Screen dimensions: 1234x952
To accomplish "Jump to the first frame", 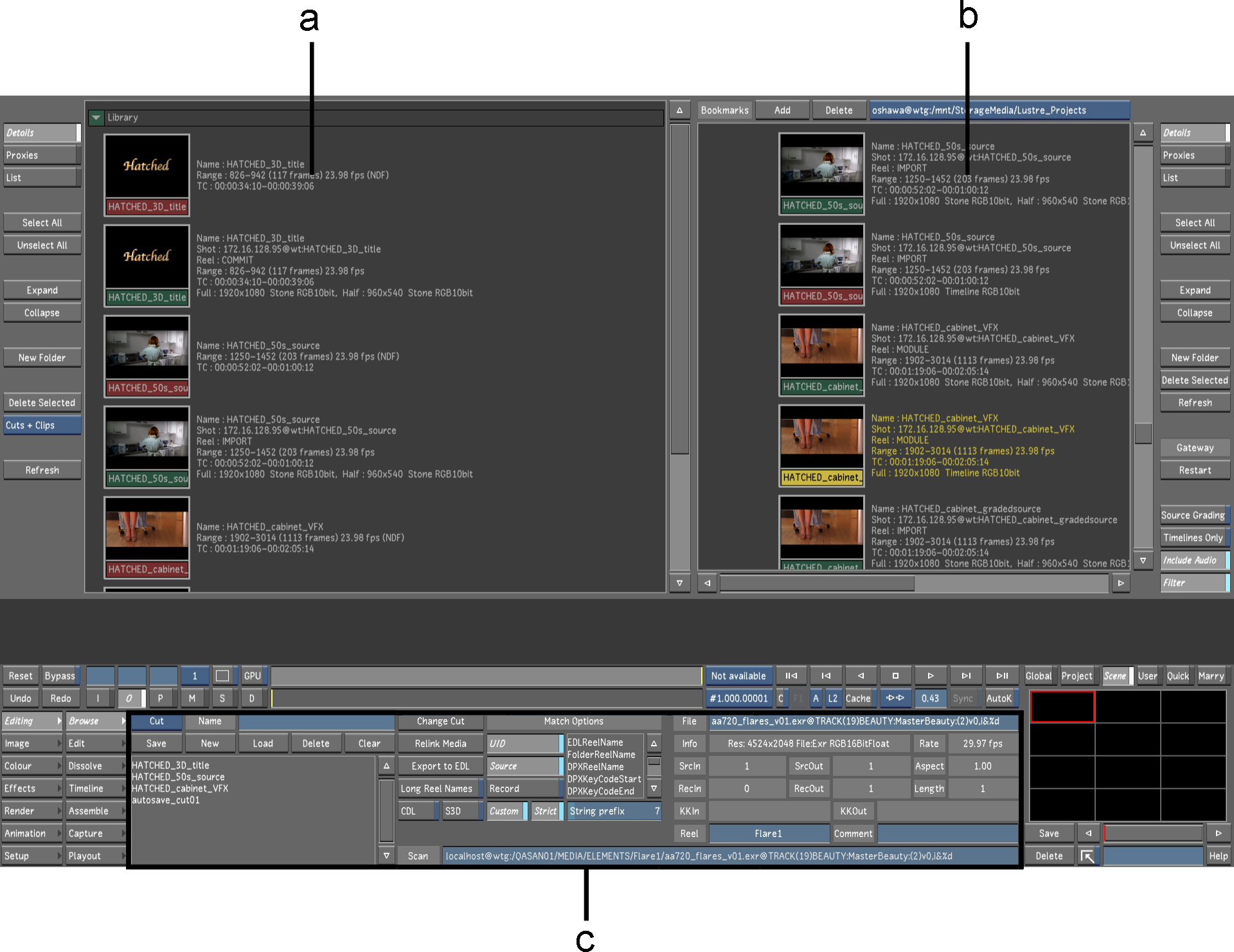I will [x=791, y=676].
